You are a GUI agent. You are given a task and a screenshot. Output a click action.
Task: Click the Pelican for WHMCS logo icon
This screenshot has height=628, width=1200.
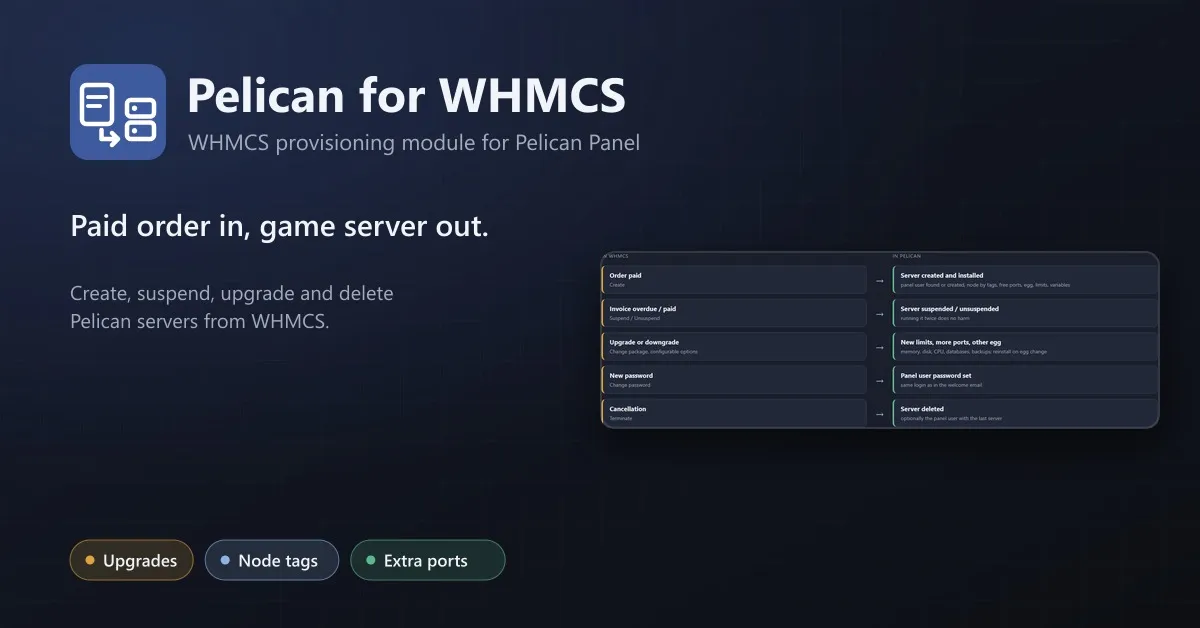(x=118, y=112)
